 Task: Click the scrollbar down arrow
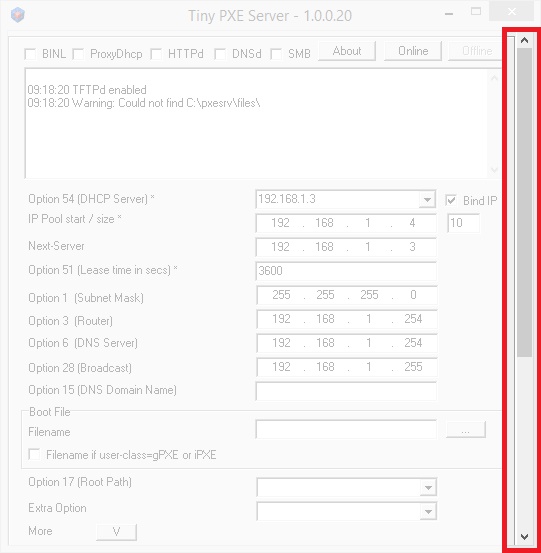524,536
